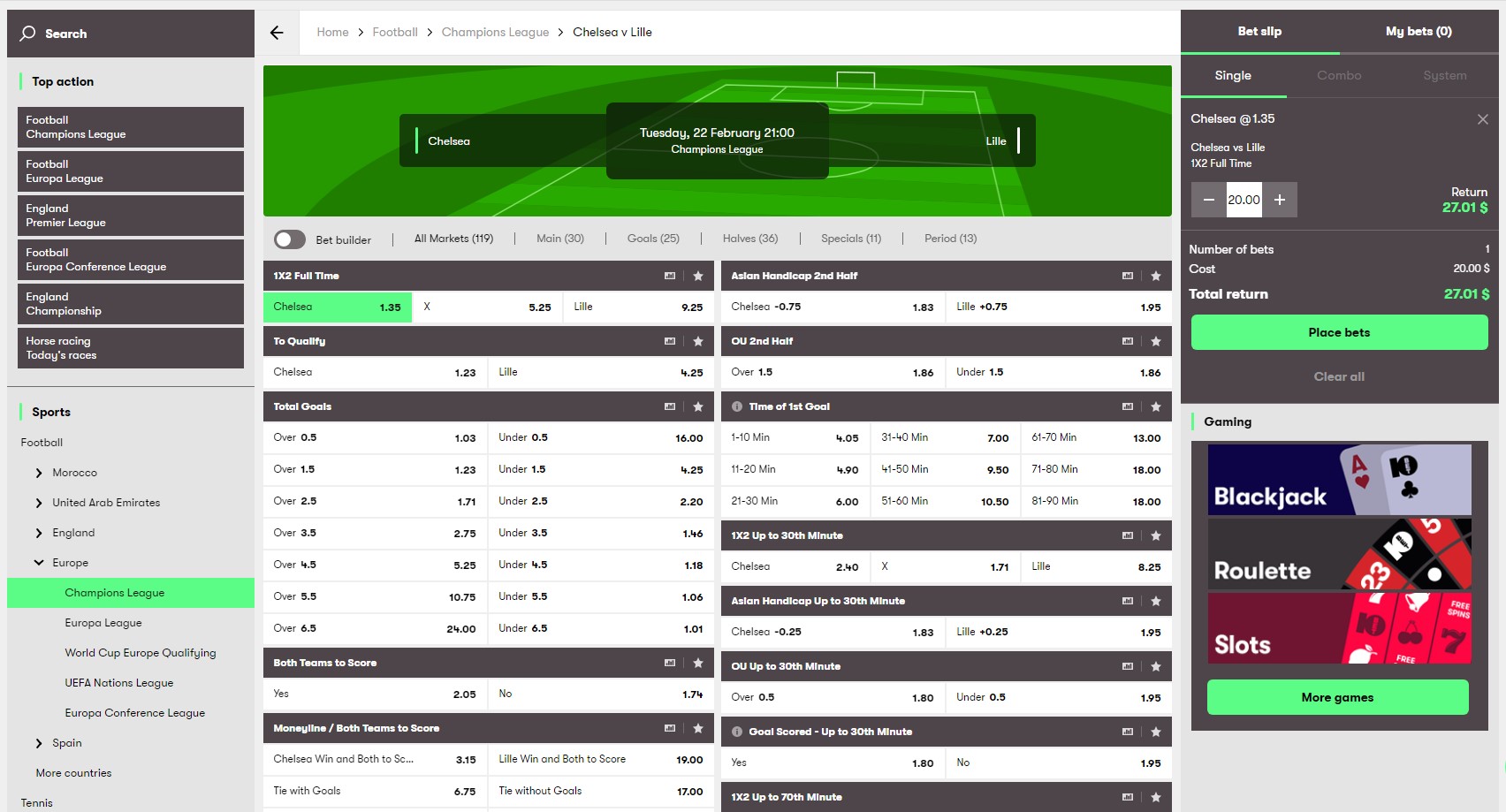Image resolution: width=1506 pixels, height=812 pixels.
Task: Show Specials (11) markets
Action: click(x=851, y=239)
